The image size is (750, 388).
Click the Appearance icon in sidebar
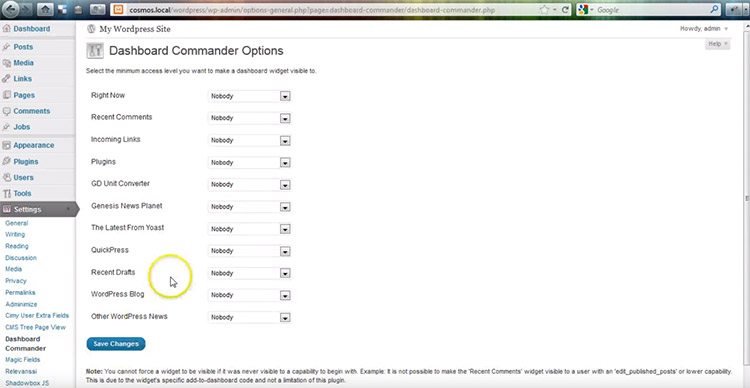click(6, 145)
